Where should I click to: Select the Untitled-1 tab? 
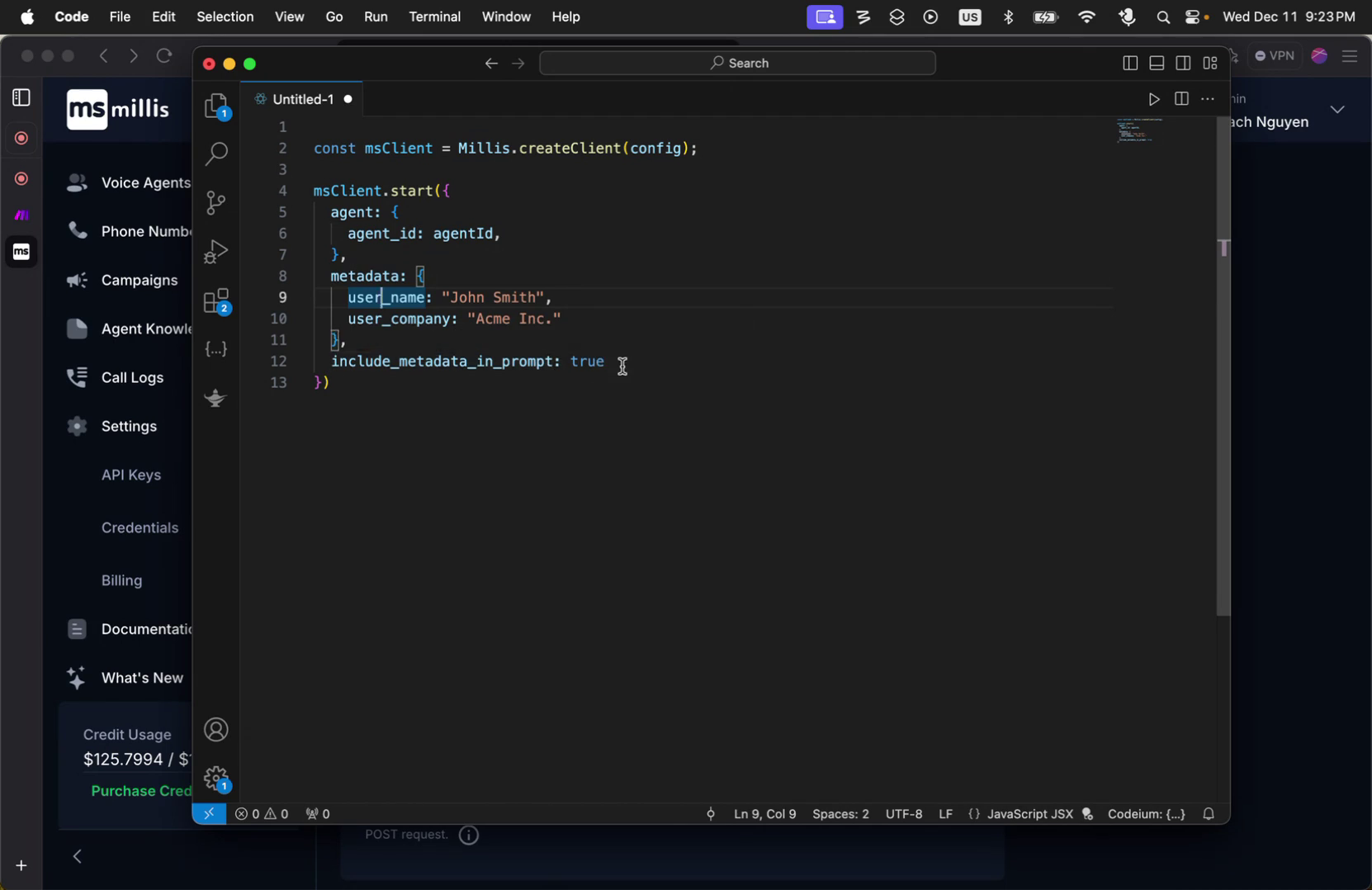303,98
